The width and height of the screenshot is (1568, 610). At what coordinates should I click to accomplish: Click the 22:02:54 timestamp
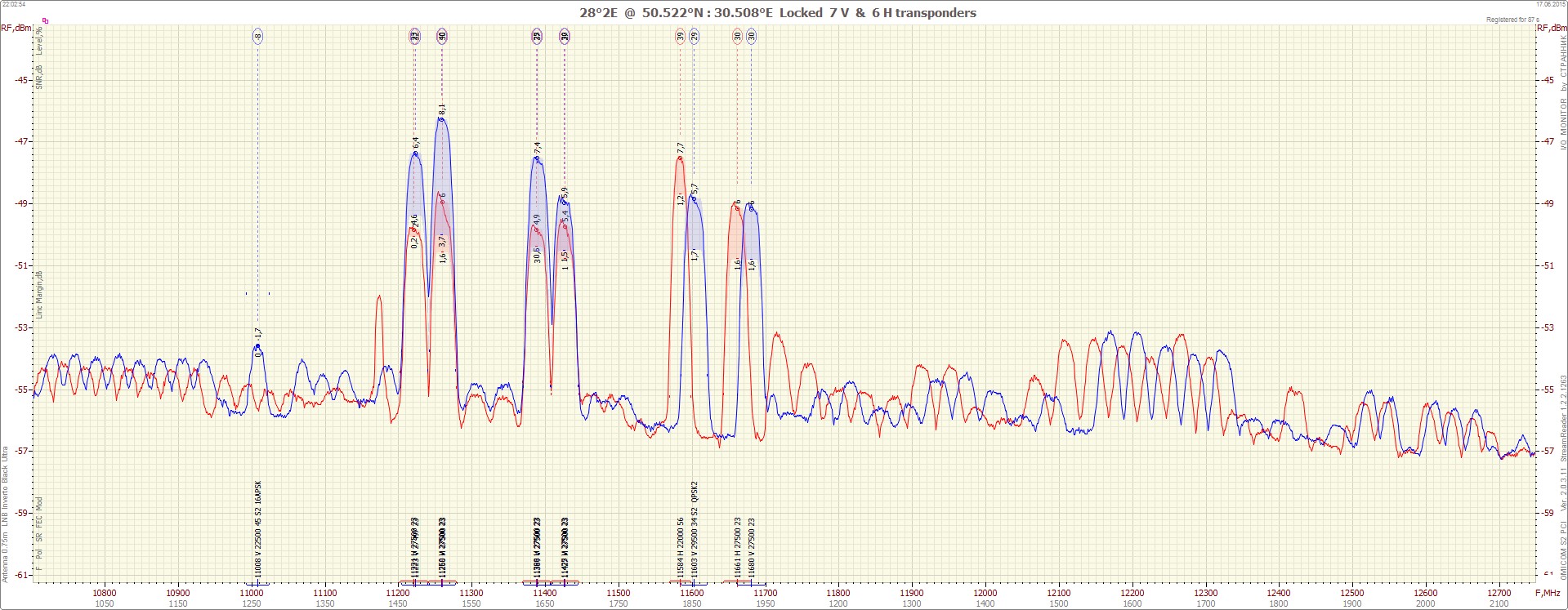13,3
